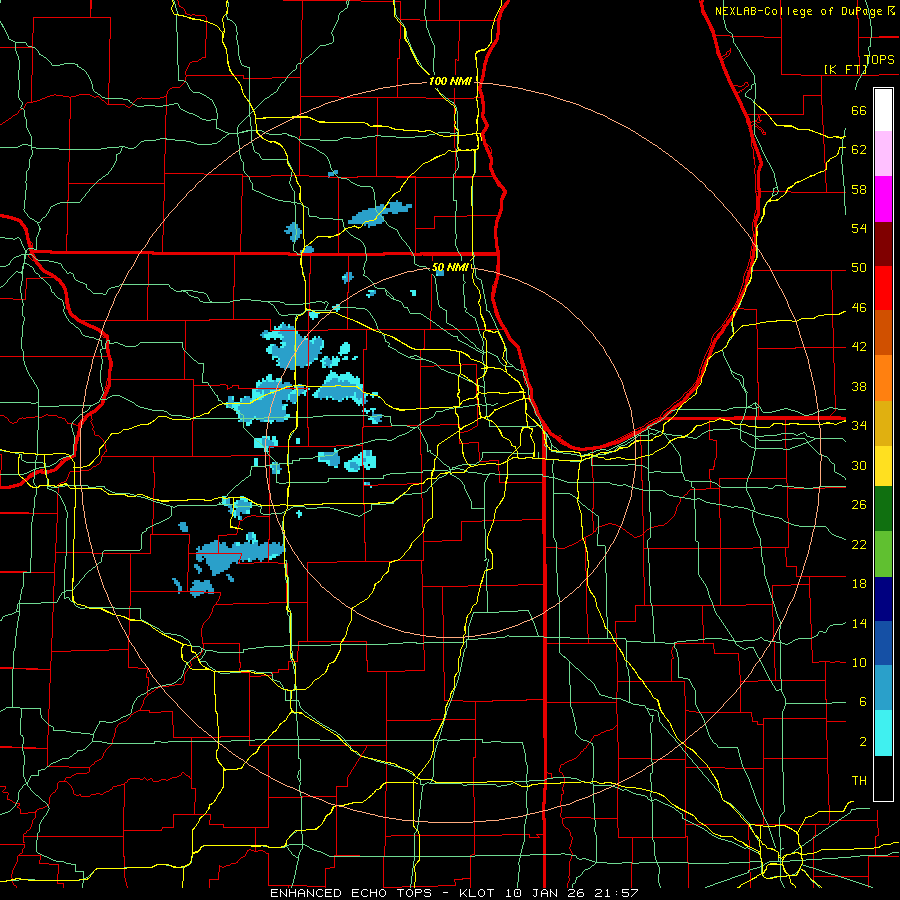The image size is (900, 900).
Task: Click the light green legend swatch
Action: click(883, 554)
